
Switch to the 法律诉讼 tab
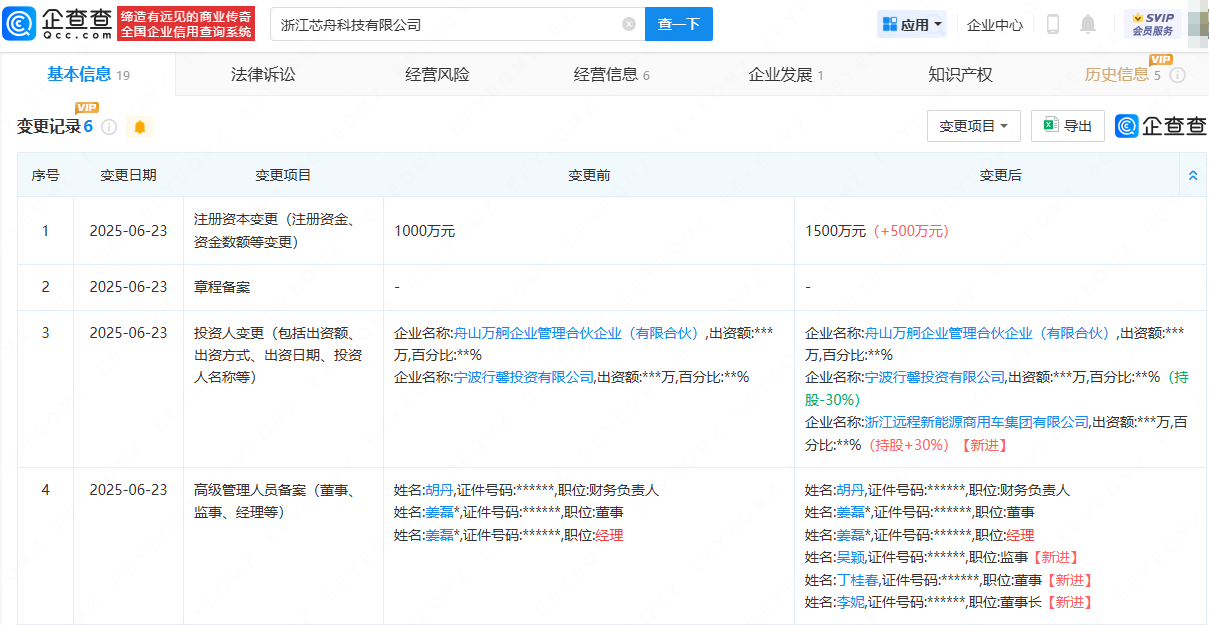tap(263, 74)
